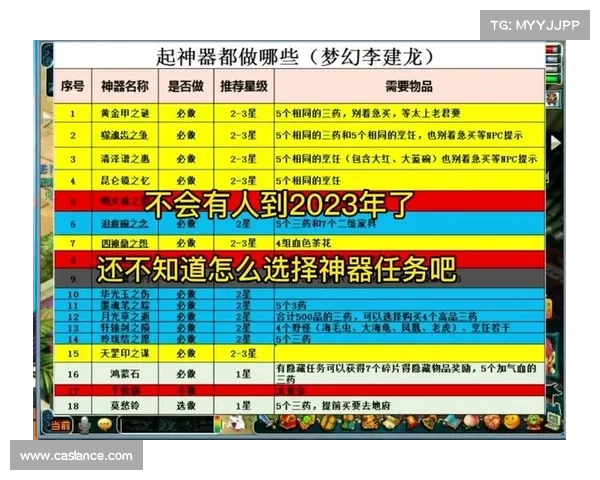The width and height of the screenshot is (600, 480).
Task: Click the 5个3药 text in row 11
Action: tap(291, 305)
